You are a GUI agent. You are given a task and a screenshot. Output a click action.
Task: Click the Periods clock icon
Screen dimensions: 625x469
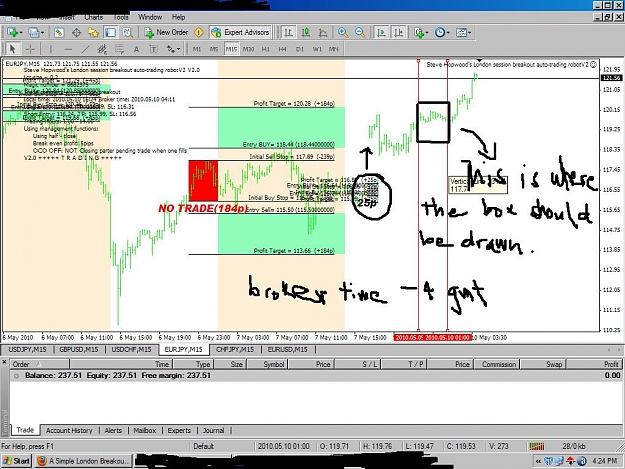tap(440, 33)
